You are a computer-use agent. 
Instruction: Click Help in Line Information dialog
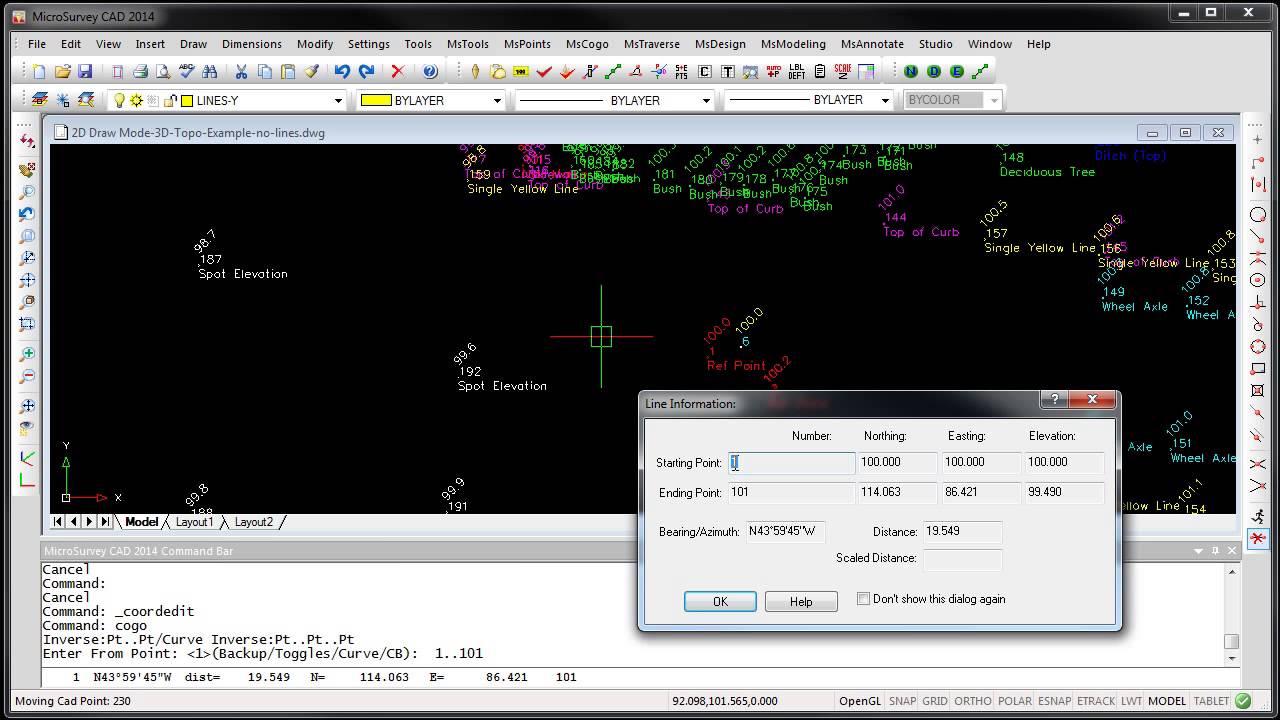pyautogui.click(x=801, y=601)
